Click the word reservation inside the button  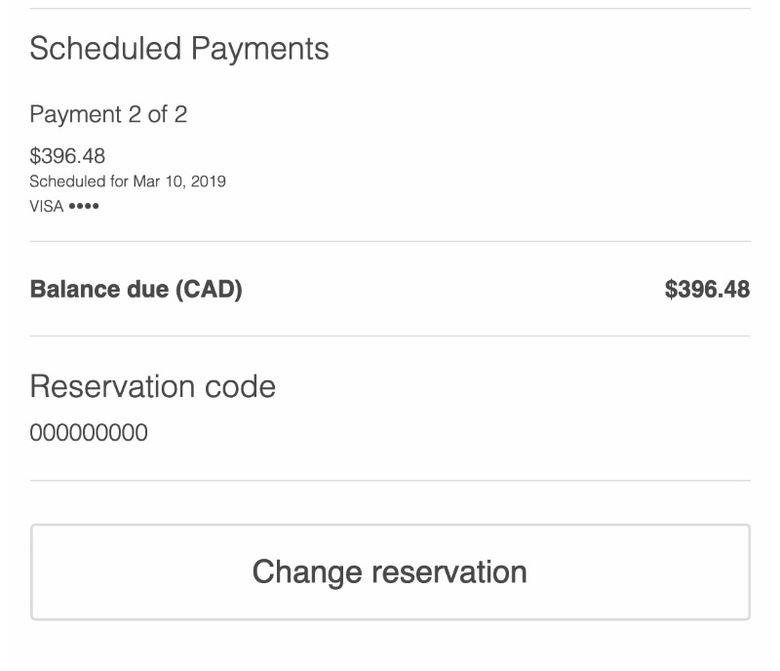coord(449,572)
